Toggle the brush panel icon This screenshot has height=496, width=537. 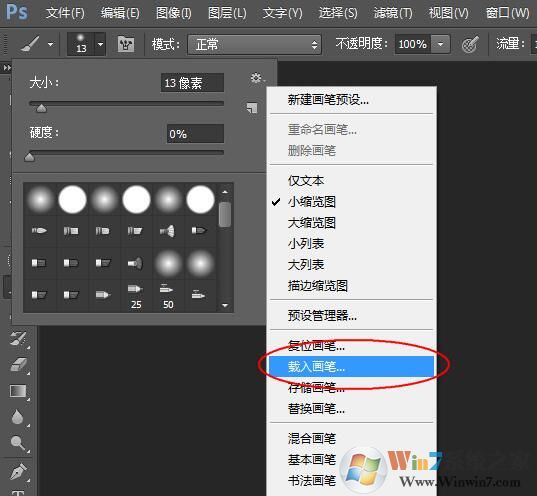pyautogui.click(x=126, y=44)
